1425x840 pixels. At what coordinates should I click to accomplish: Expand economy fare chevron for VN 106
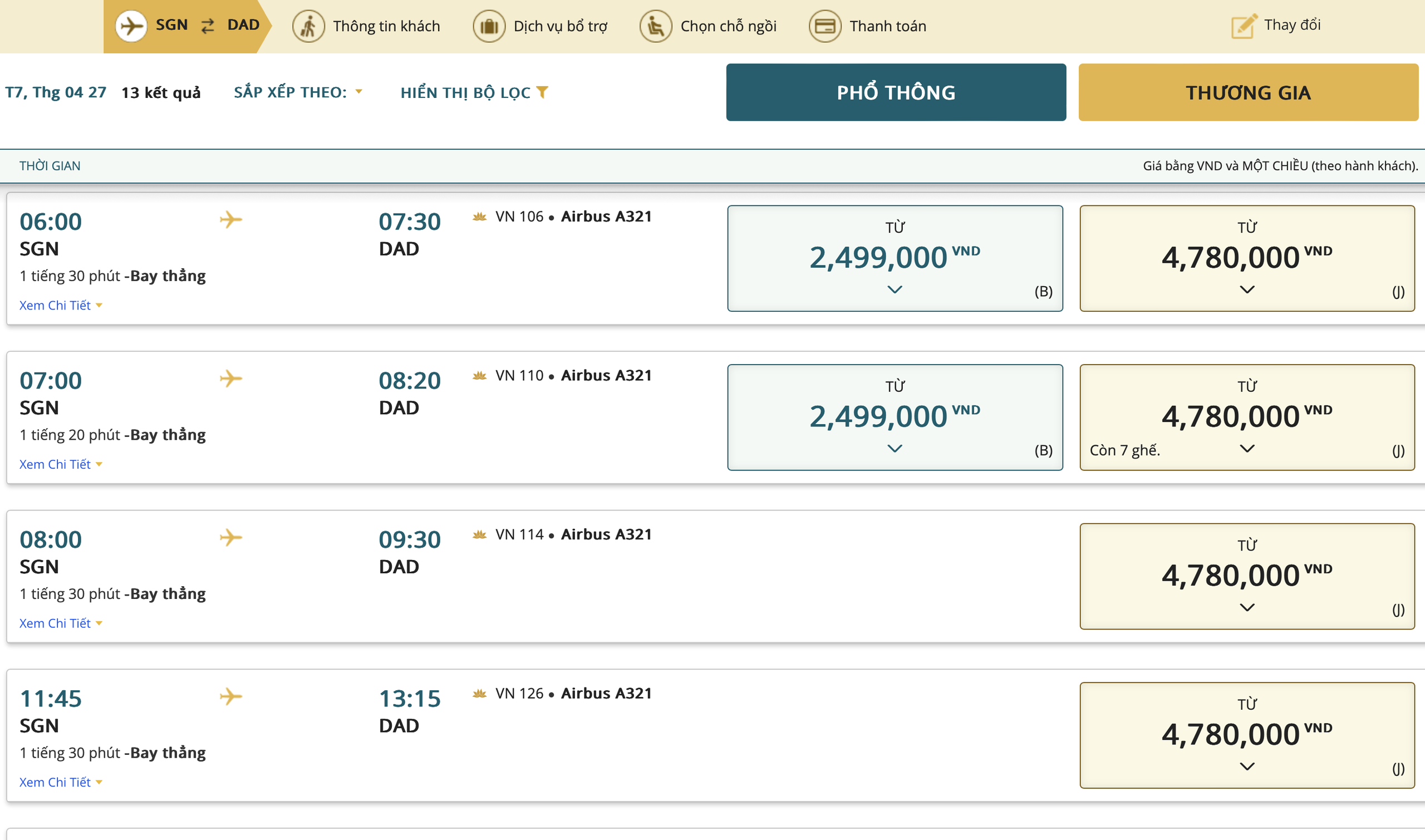coord(895,289)
